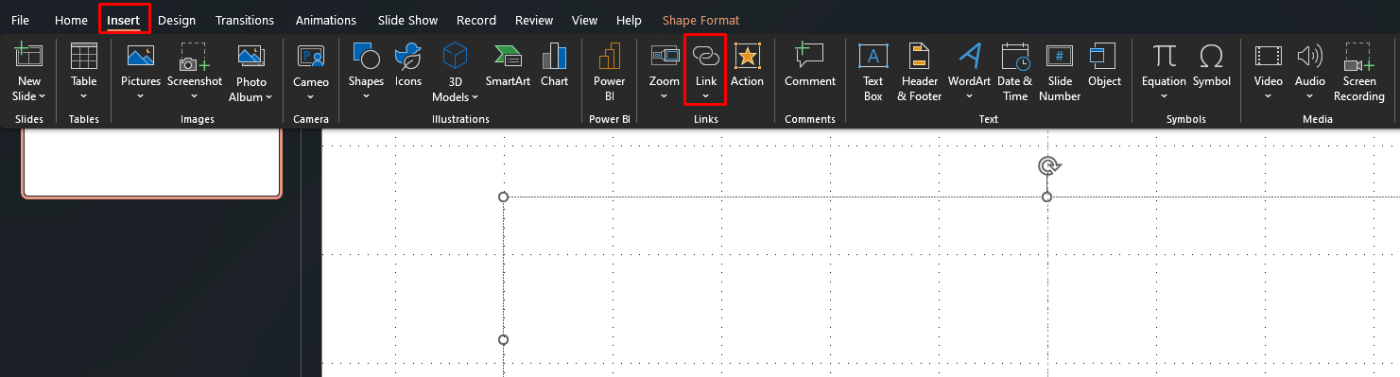Insert Date & Time

pos(1015,73)
